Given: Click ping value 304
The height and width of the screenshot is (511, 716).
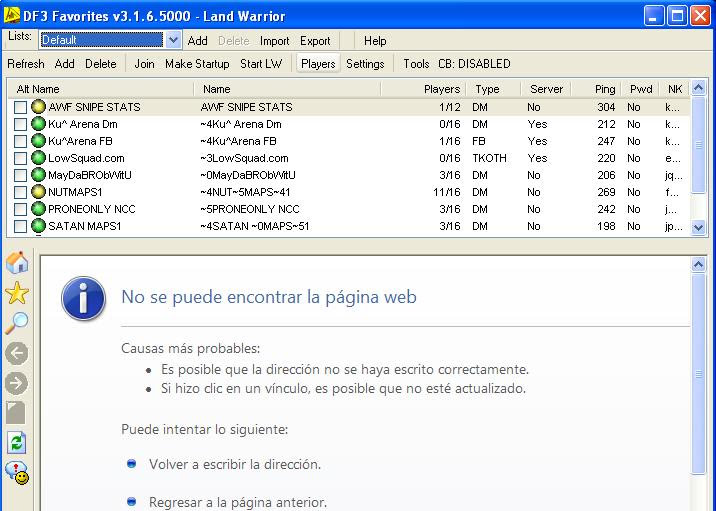Looking at the screenshot, I should pos(606,107).
